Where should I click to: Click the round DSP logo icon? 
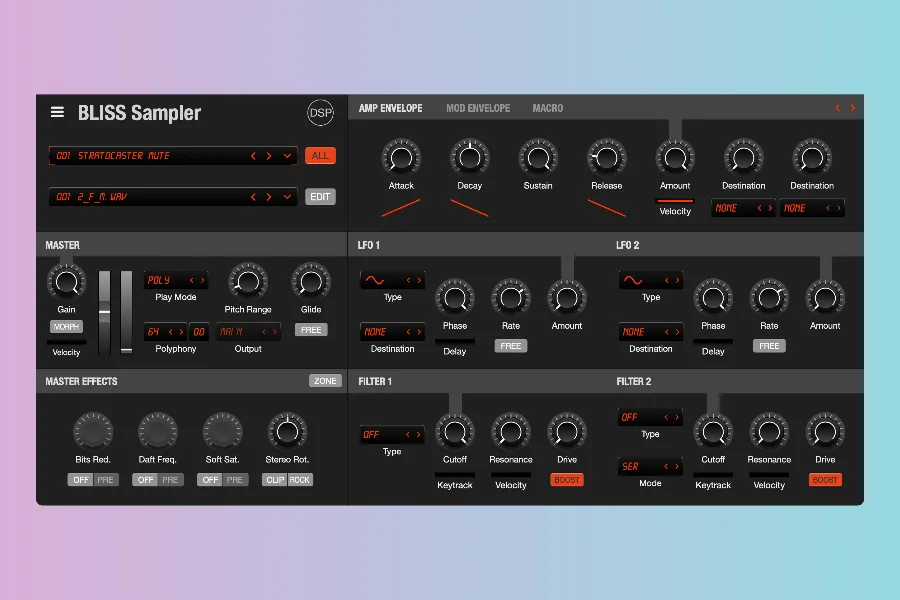320,113
